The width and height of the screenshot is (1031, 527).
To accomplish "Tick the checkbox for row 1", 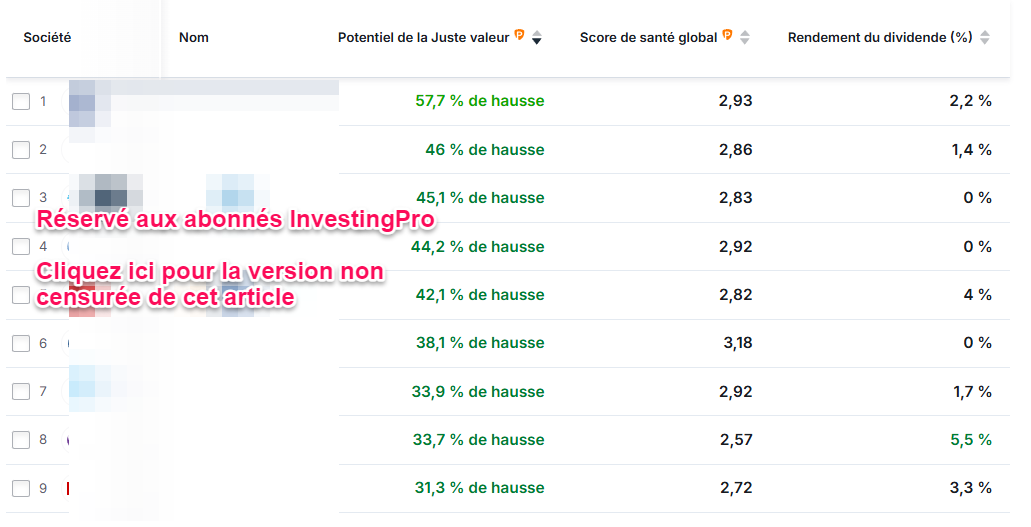I will tap(21, 101).
